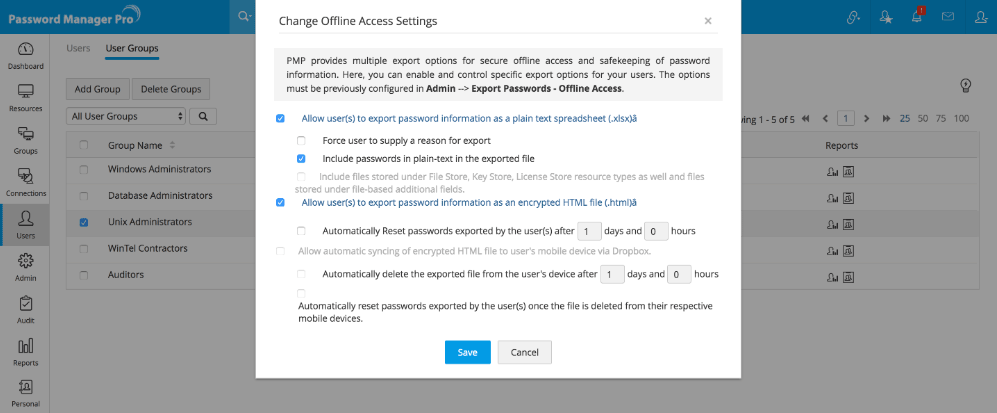
Task: Open the Reports sidebar section
Action: pyautogui.click(x=25, y=351)
